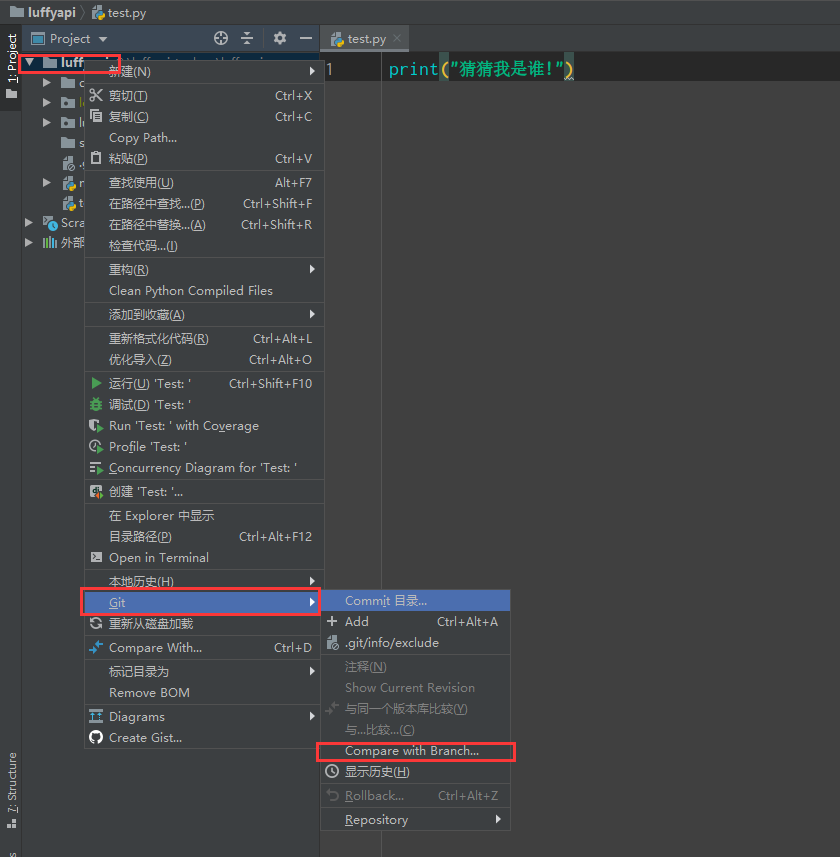
Task: Click the scissors Cut icon
Action: click(x=96, y=96)
